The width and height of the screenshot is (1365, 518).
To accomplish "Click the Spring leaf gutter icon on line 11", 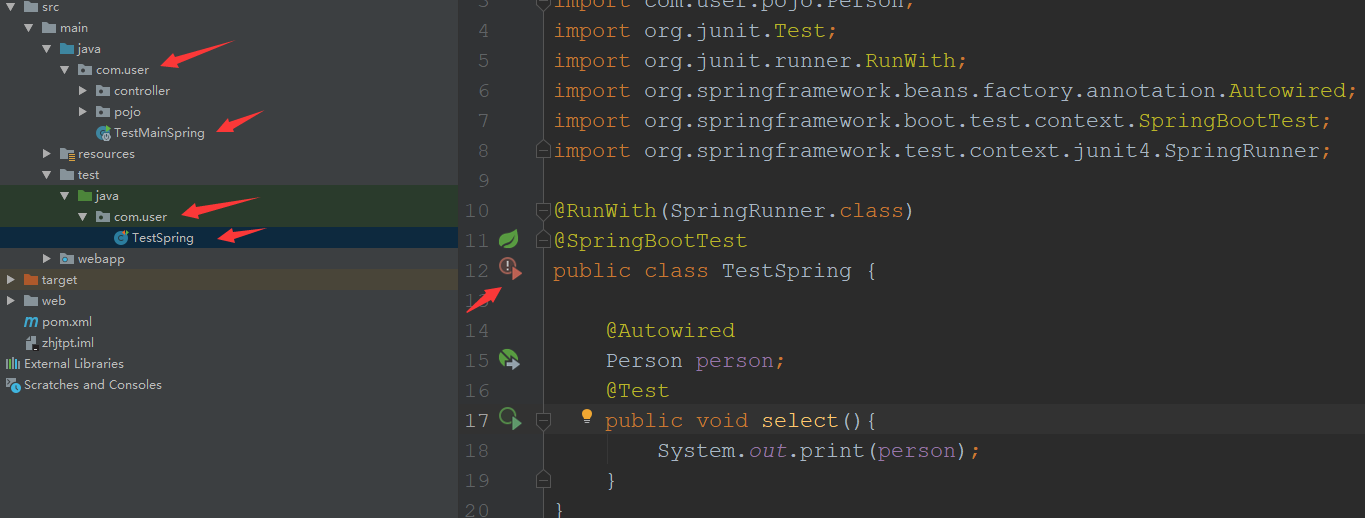I will point(509,240).
